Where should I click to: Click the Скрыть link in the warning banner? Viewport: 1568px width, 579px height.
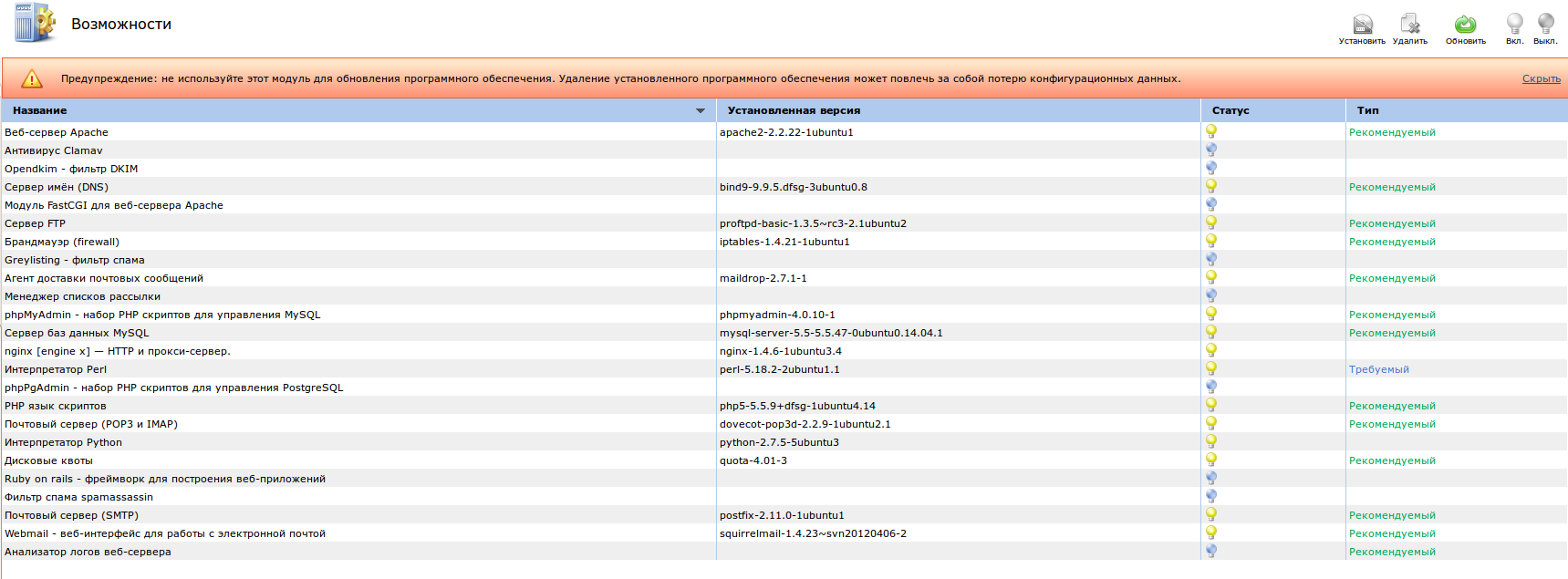pyautogui.click(x=1541, y=78)
